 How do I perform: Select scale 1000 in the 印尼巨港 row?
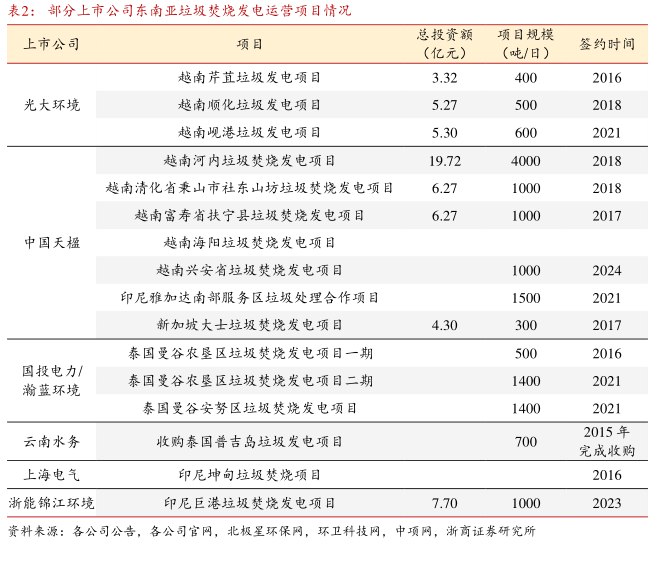point(526,503)
